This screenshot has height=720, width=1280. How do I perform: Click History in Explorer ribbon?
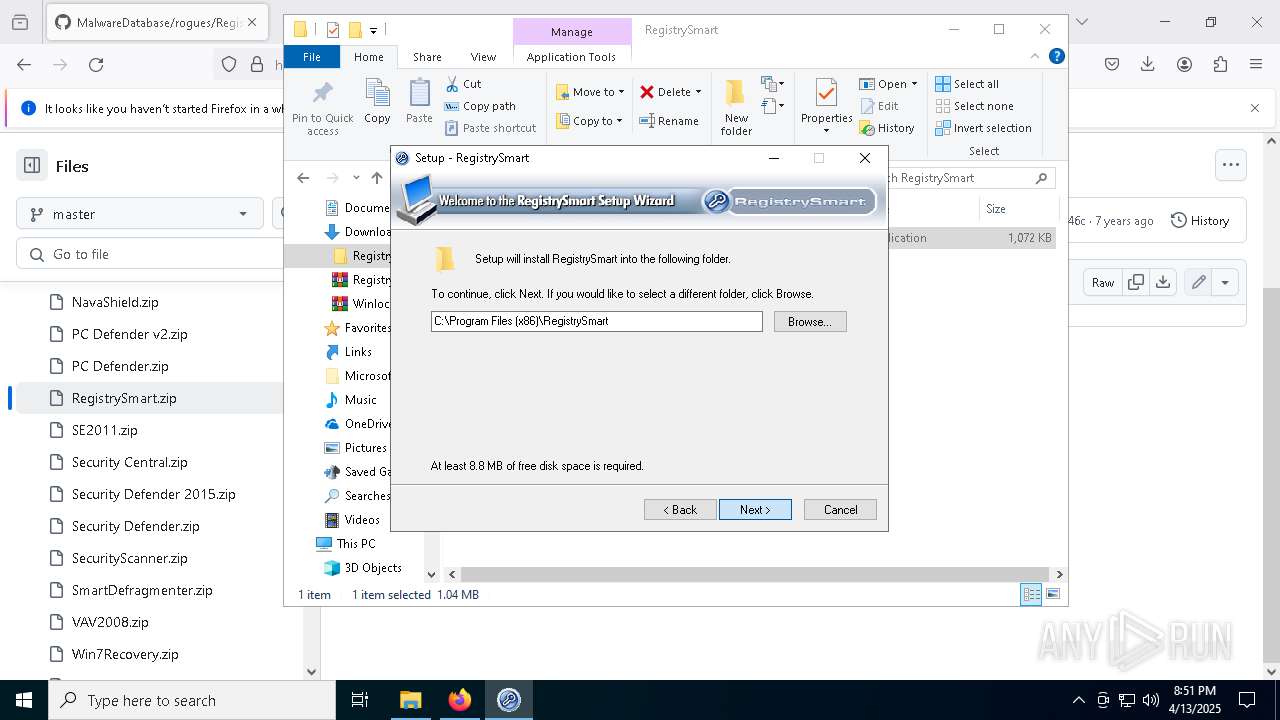(x=887, y=128)
